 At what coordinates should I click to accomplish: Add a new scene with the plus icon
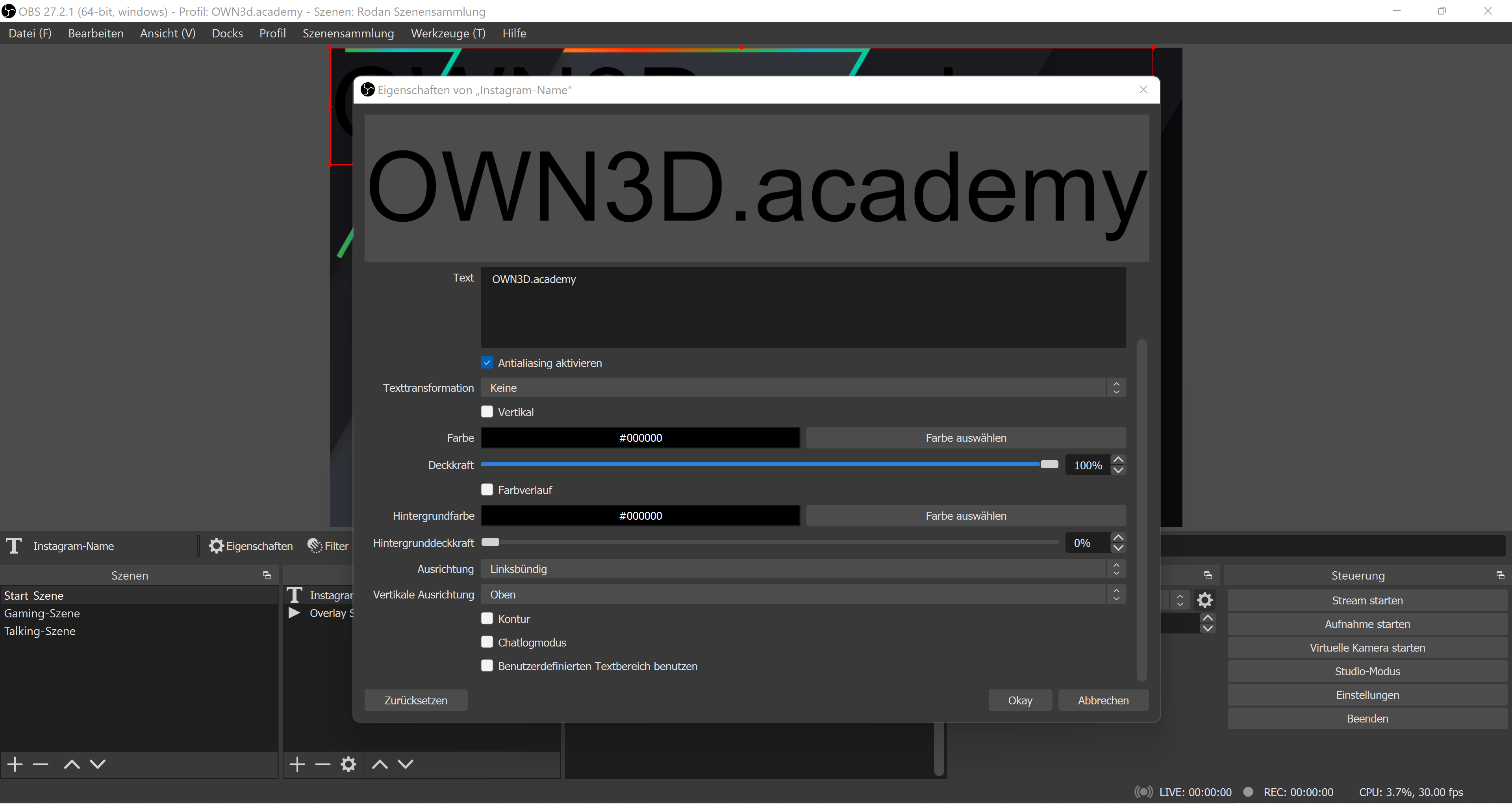coord(15,764)
